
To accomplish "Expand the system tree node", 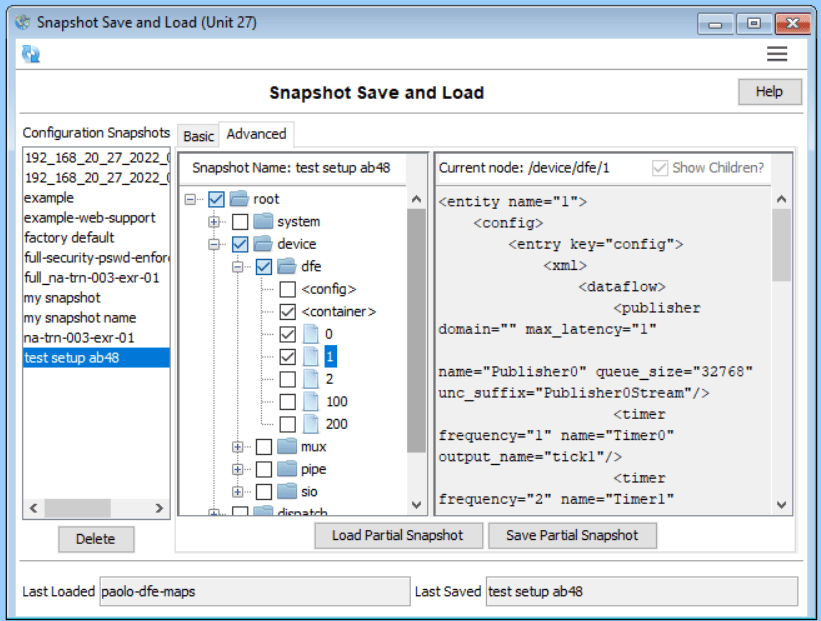I will click(214, 222).
